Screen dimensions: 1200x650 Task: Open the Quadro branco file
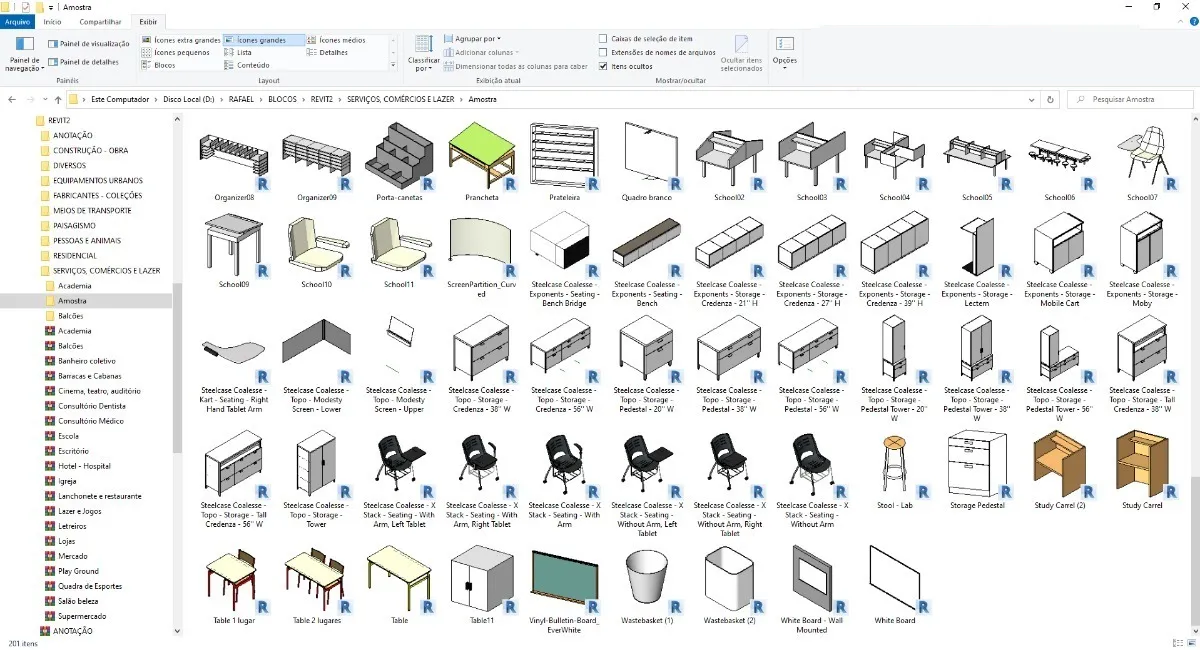tap(647, 163)
